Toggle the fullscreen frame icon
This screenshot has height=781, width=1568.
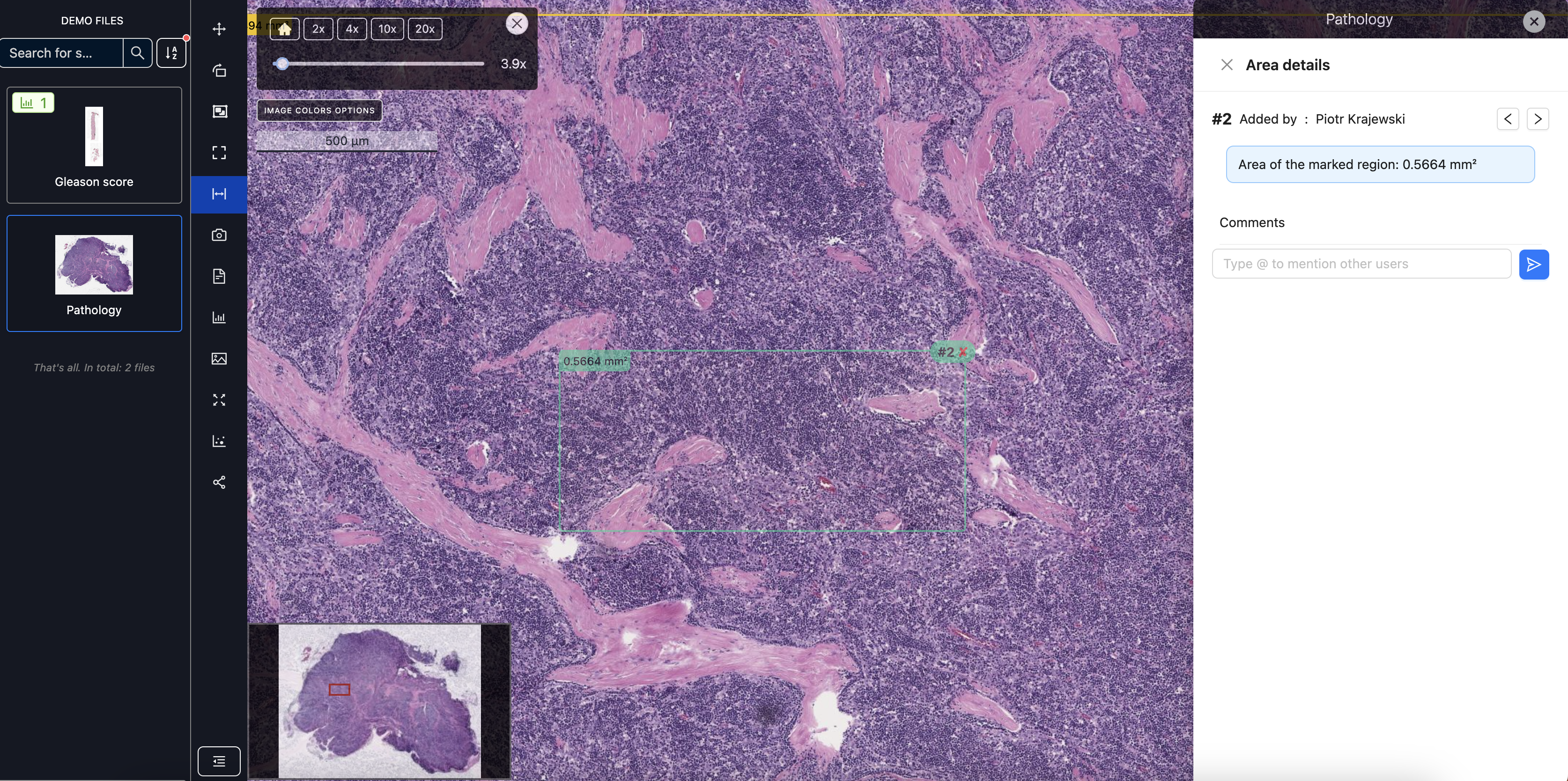tap(219, 152)
